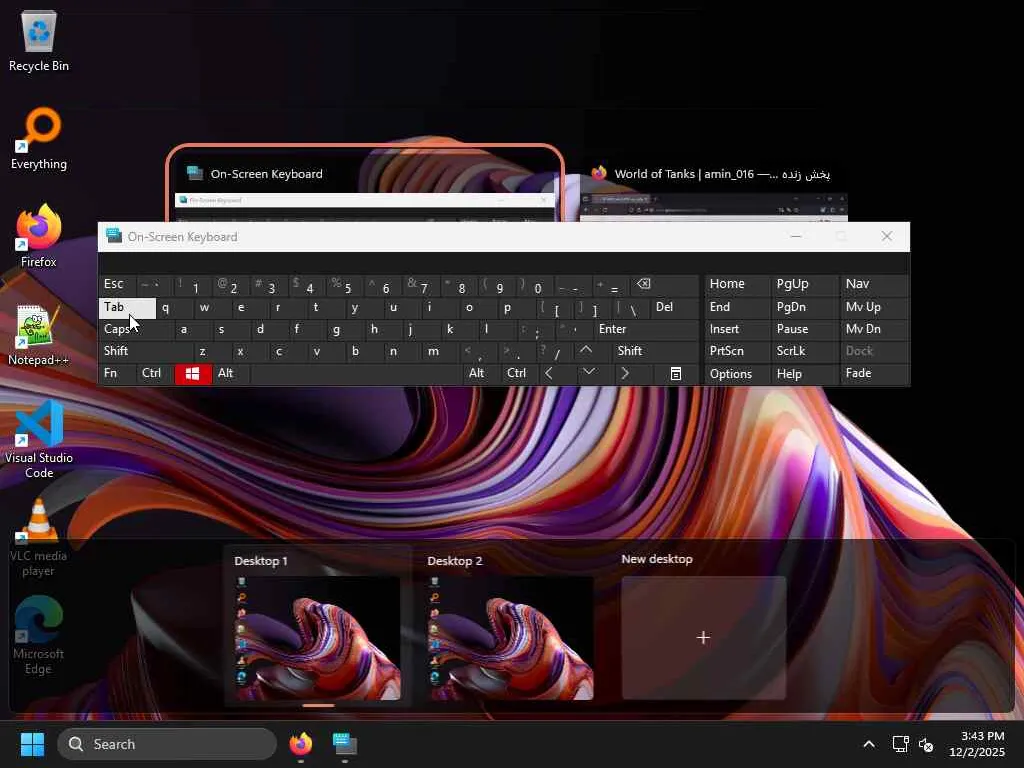
Task: Toggle the right Ctrl key
Action: point(520,374)
